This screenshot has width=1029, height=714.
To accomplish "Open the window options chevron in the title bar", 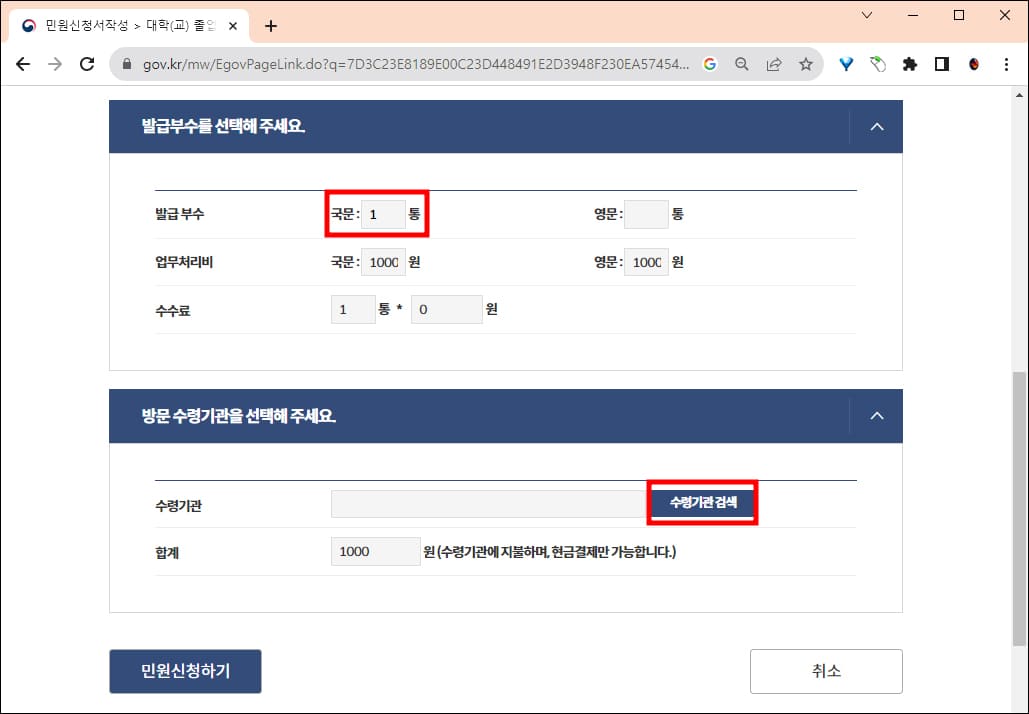I will tap(866, 15).
